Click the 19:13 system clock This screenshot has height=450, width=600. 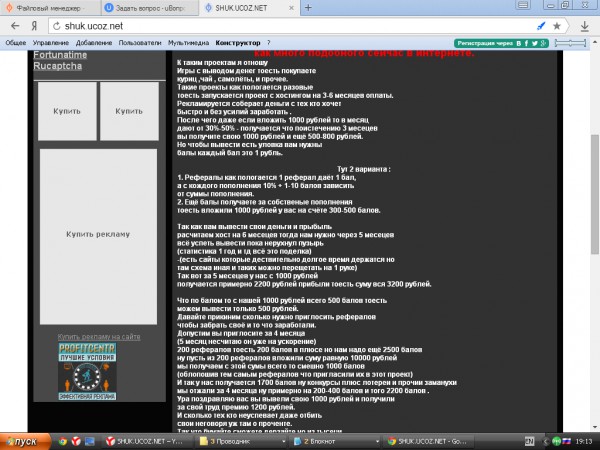pos(584,442)
